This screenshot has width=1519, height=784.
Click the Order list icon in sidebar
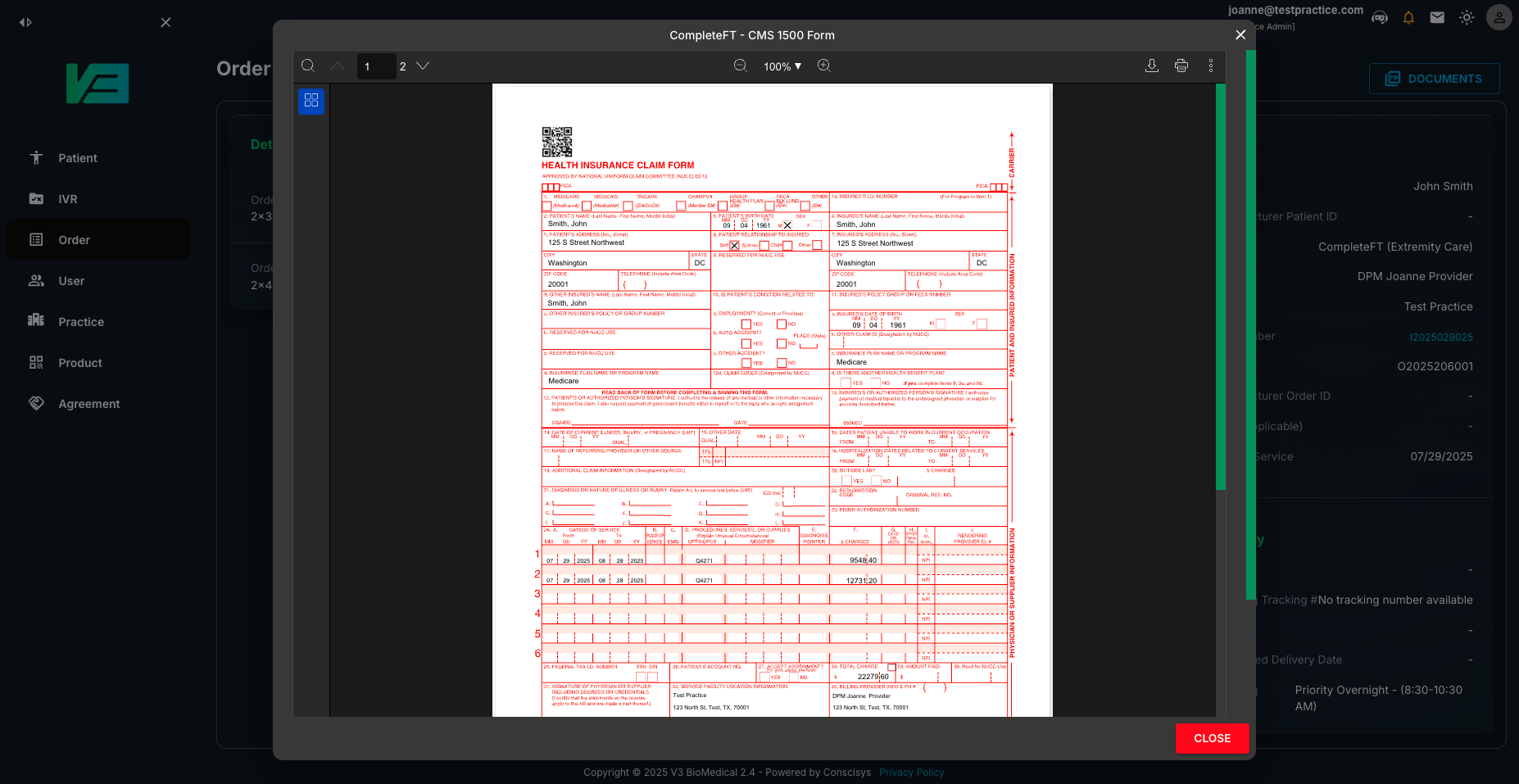pyautogui.click(x=36, y=239)
